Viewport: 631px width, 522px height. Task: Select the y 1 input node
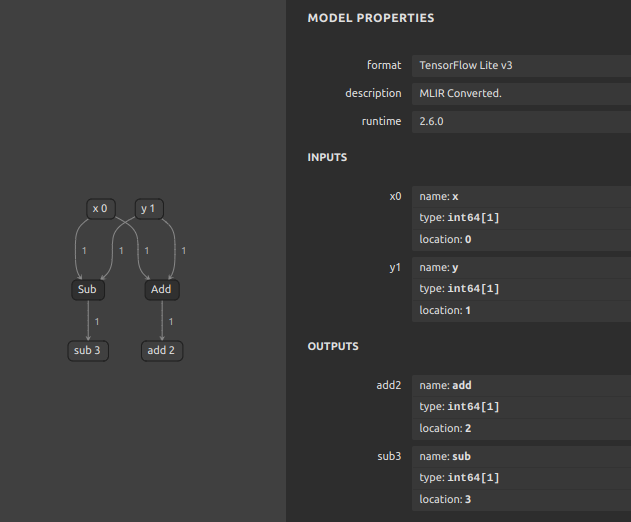(149, 208)
